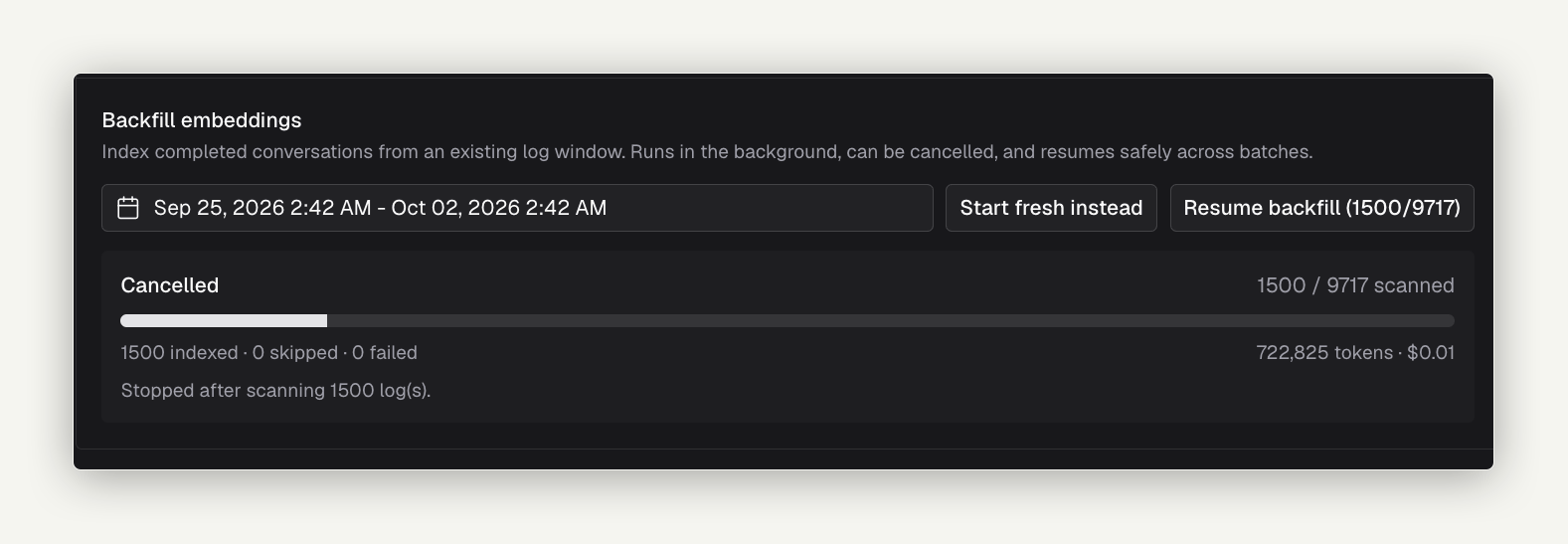1568x544 pixels.
Task: Click the filled portion of progress bar
Action: pos(224,321)
